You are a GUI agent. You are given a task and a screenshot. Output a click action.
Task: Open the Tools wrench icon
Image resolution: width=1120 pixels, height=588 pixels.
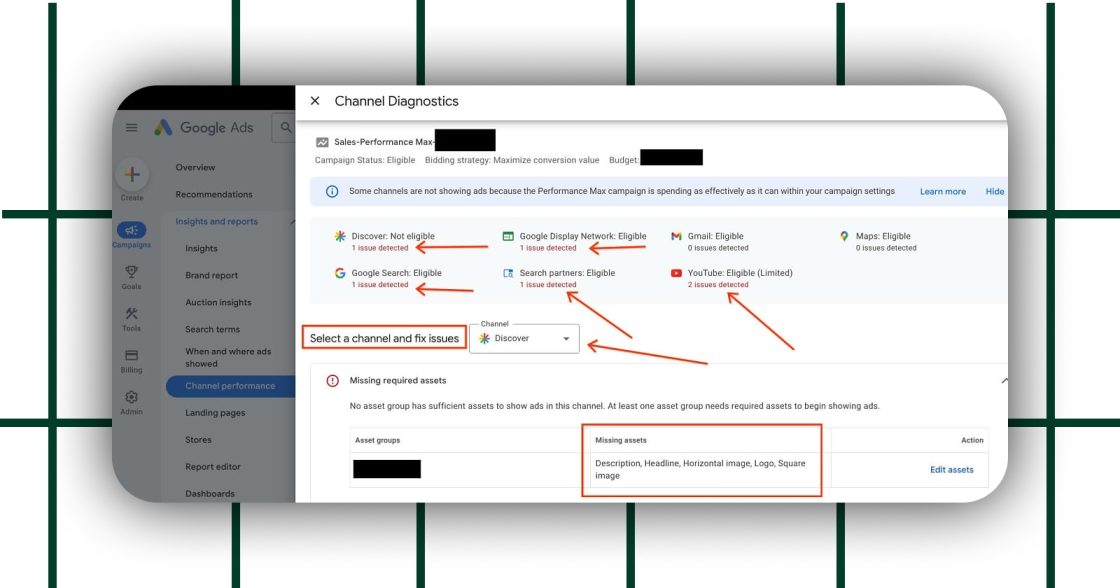coord(131,314)
